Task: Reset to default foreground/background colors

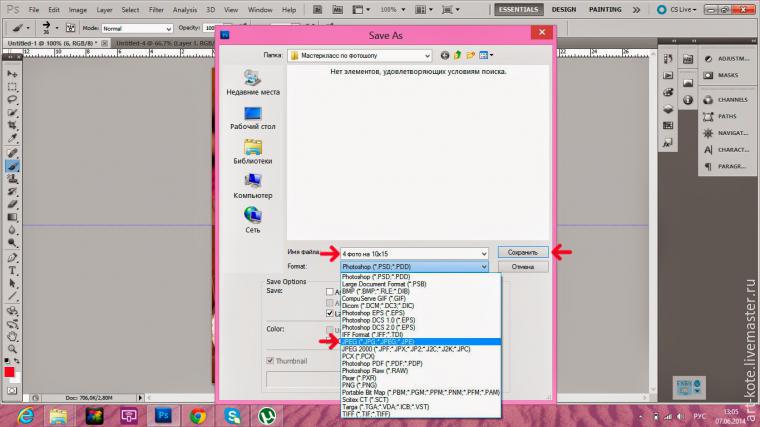Action: pos(7,361)
